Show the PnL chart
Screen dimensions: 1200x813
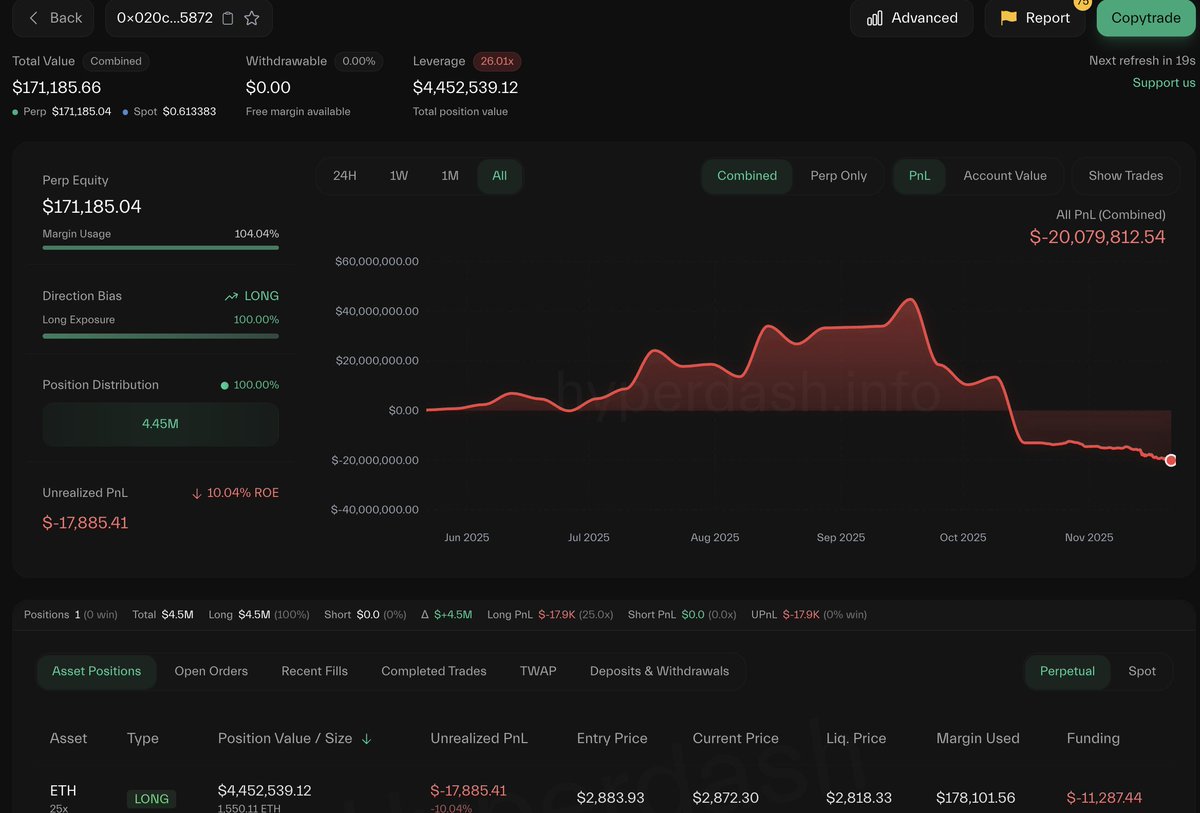tap(920, 176)
